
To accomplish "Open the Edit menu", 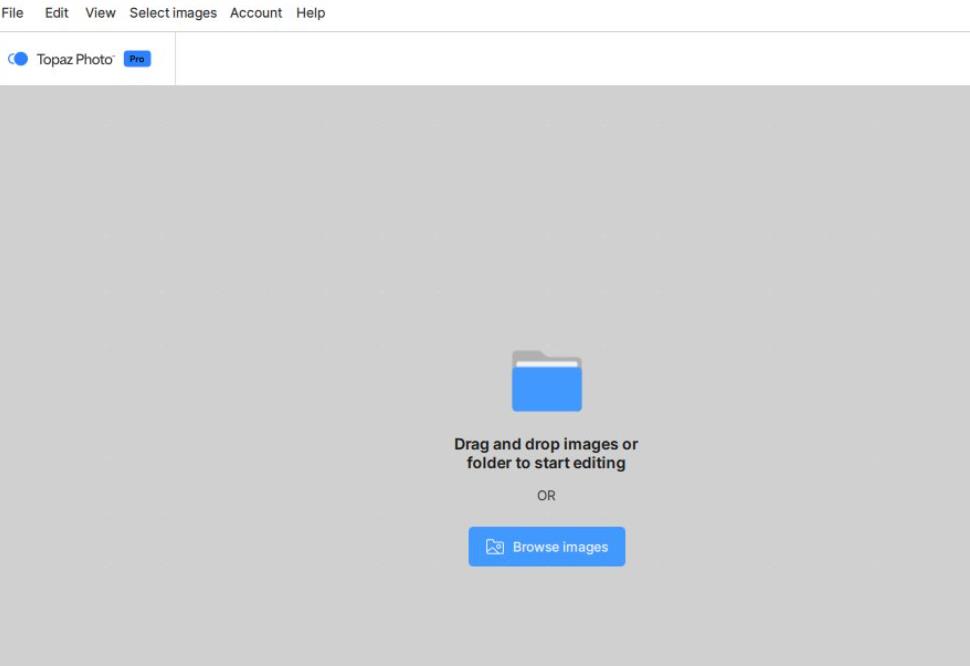I will click(57, 13).
